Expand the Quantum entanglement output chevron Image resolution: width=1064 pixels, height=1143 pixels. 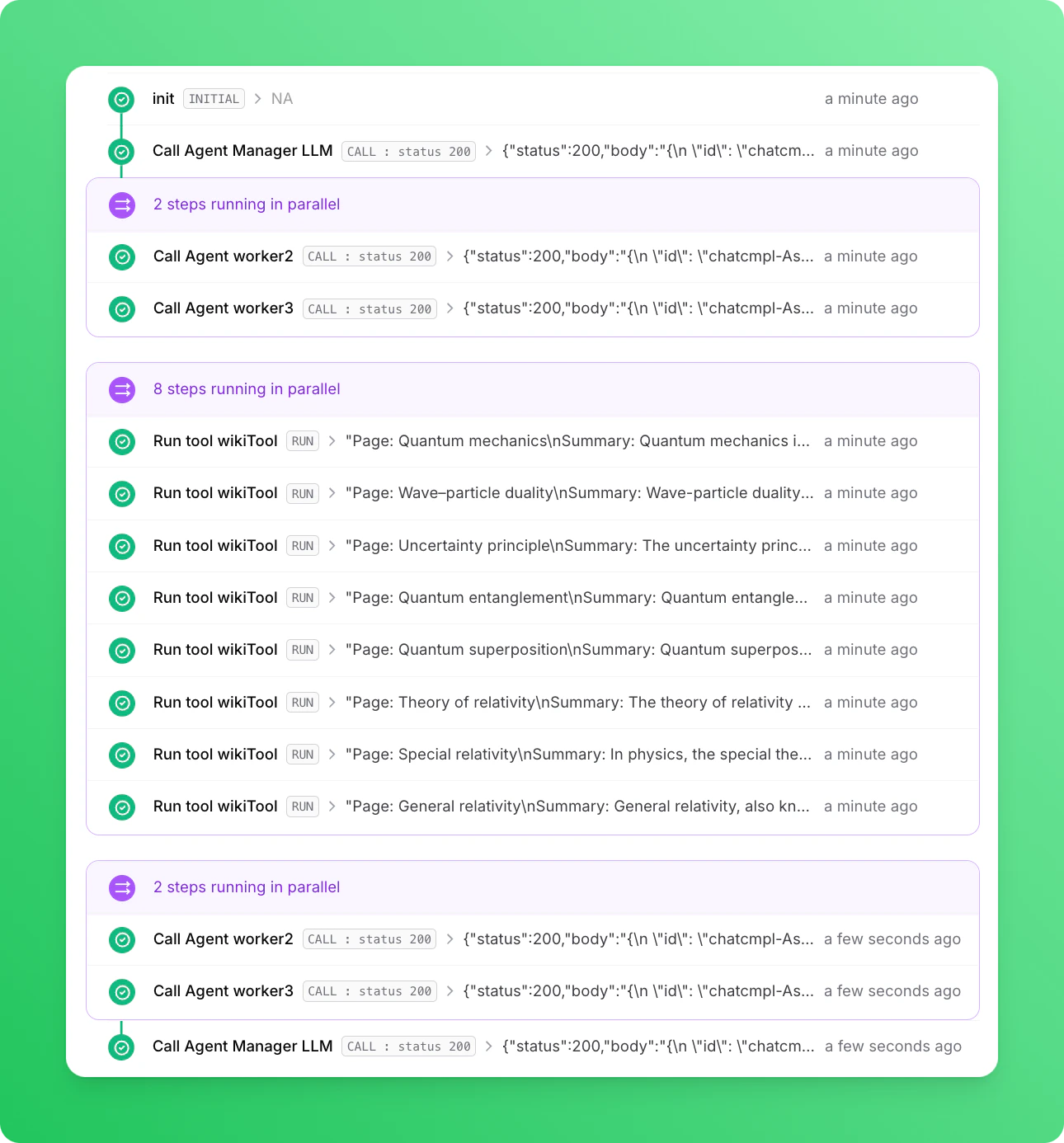332,598
